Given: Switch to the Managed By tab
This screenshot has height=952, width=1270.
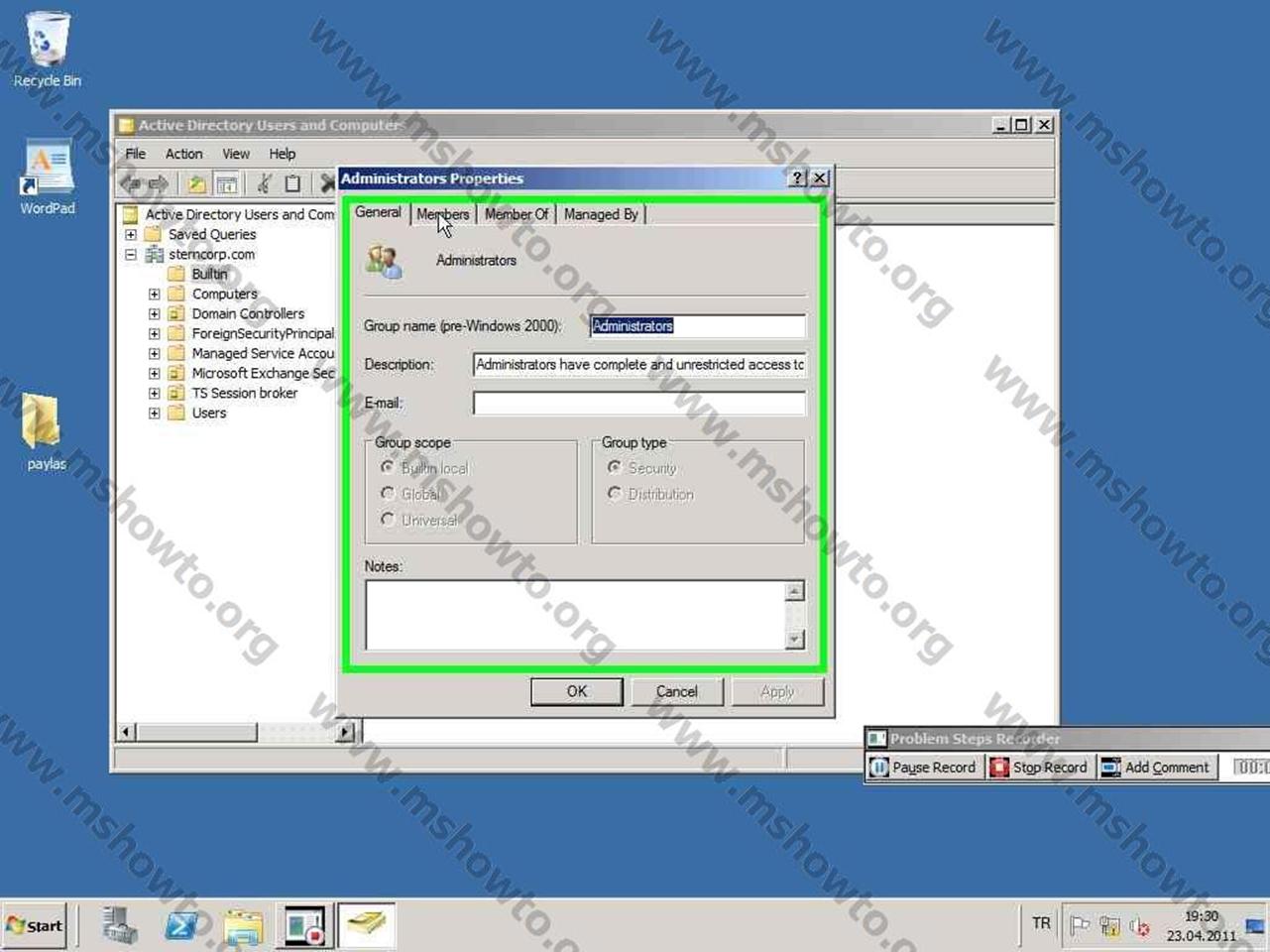Looking at the screenshot, I should coord(601,214).
